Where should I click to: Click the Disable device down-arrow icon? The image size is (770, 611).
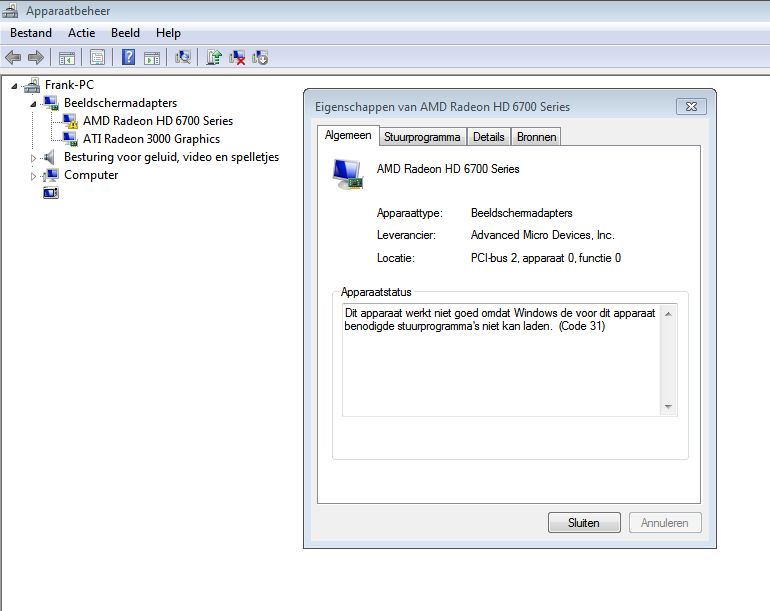pyautogui.click(x=260, y=57)
